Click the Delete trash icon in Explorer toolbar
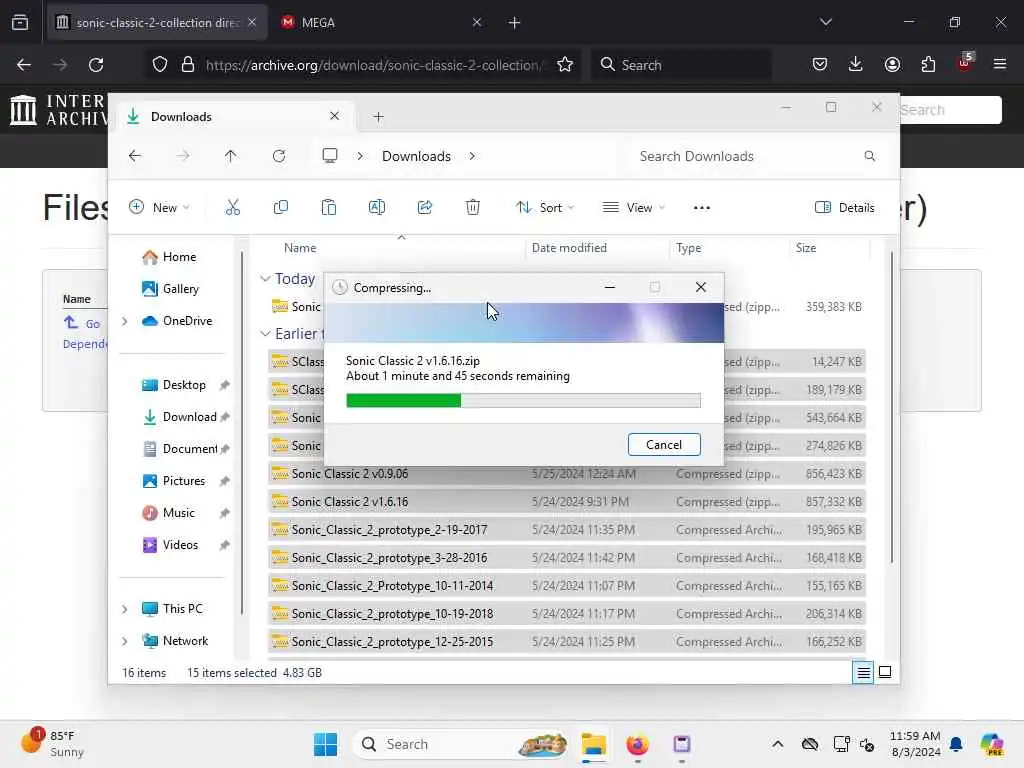 (x=473, y=208)
